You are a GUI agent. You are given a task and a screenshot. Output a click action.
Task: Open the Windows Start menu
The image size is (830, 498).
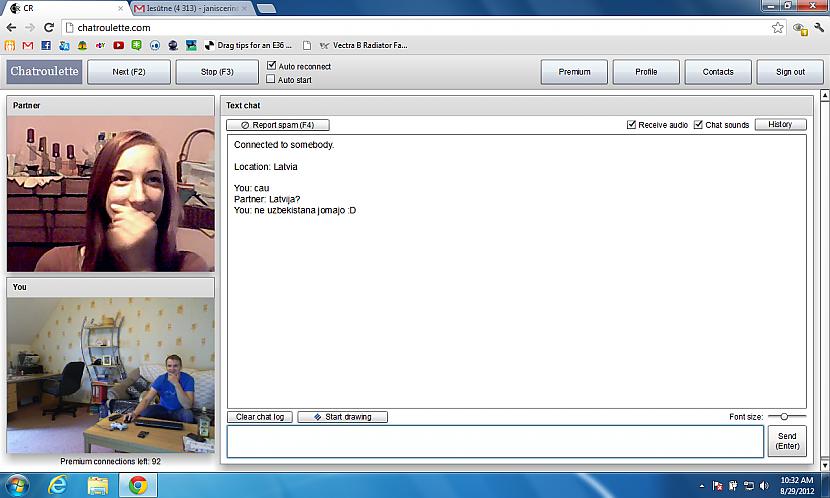click(x=16, y=485)
